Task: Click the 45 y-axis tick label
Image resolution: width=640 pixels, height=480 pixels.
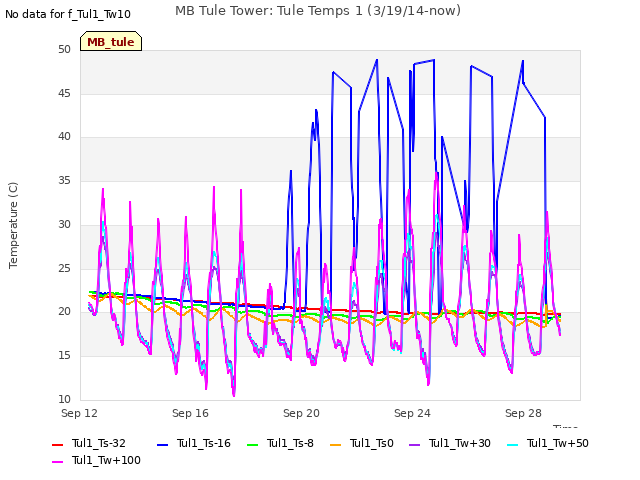Action: (64, 93)
